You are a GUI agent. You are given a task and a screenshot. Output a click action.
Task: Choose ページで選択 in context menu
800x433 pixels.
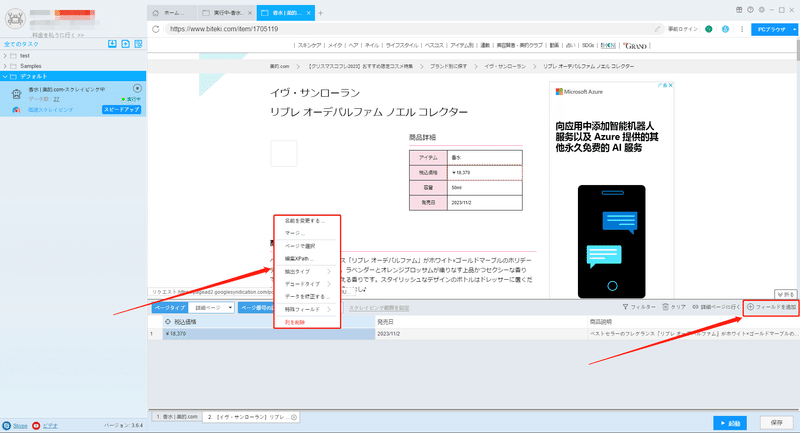[x=300, y=246]
